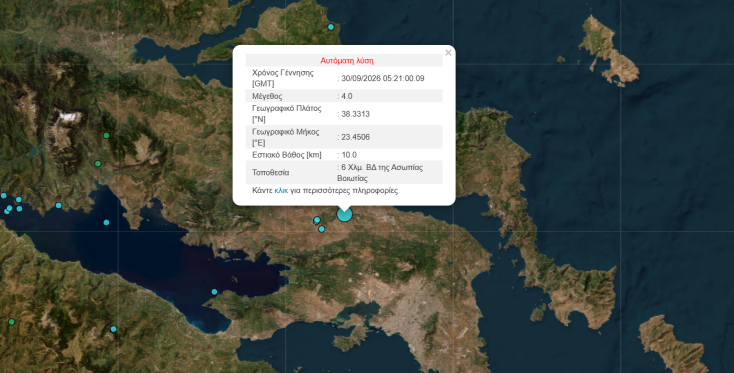Click the 'Μέγεθος' label
The height and width of the screenshot is (373, 734).
pyautogui.click(x=267, y=96)
